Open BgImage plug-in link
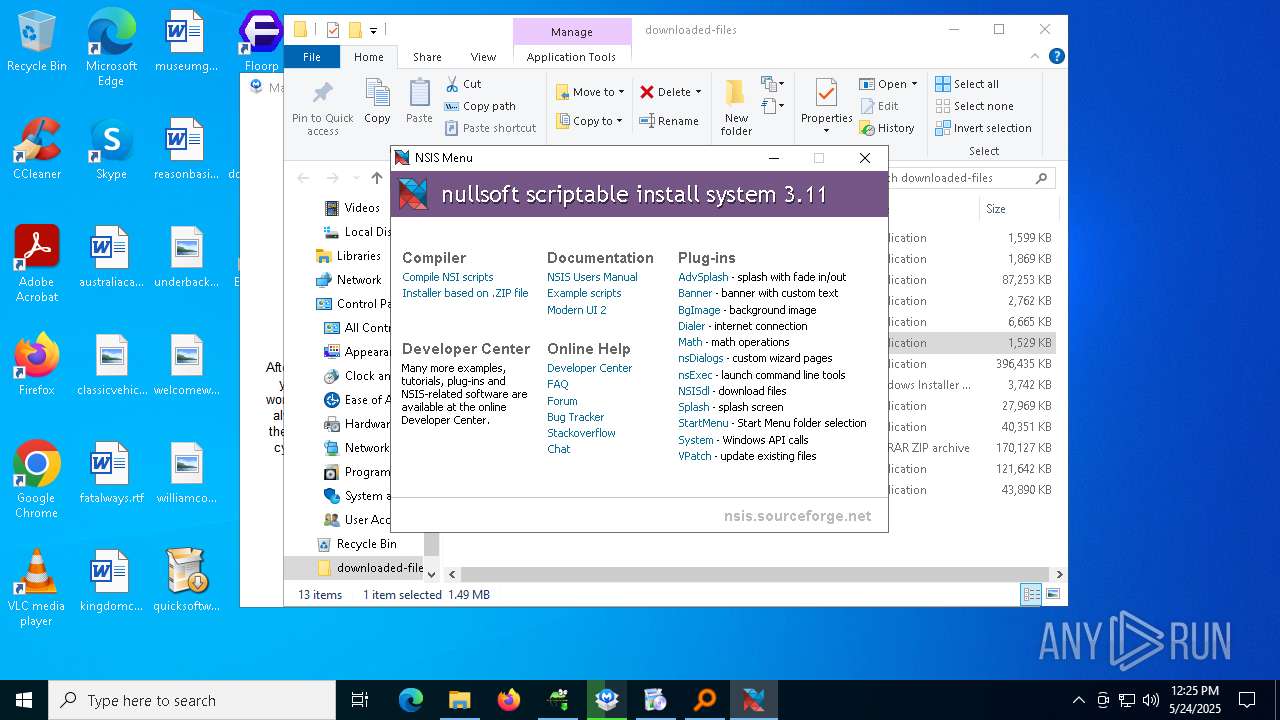The image size is (1280, 720). click(x=699, y=310)
